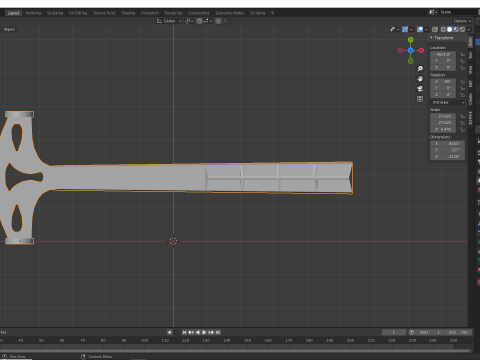Image resolution: width=480 pixels, height=360 pixels.
Task: Toggle the Rotation Z lock icon
Action: pos(462,95)
